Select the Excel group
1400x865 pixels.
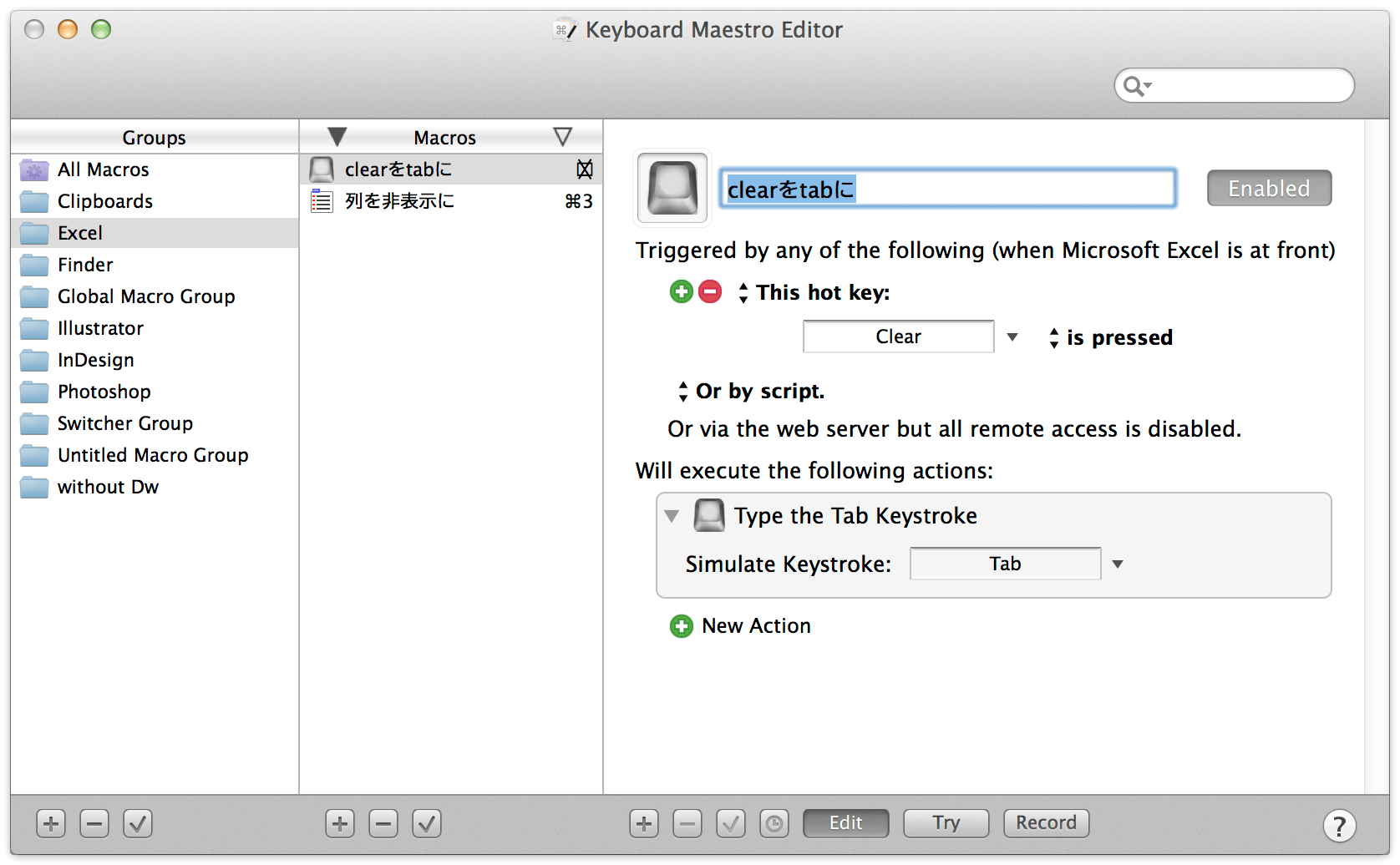[x=155, y=233]
